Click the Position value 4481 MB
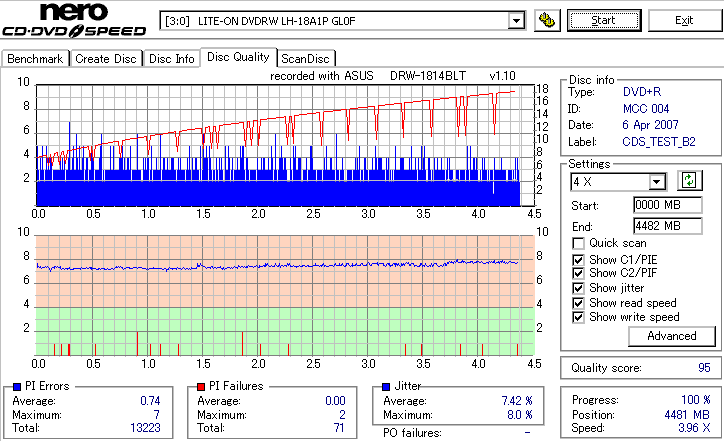 (x=687, y=415)
